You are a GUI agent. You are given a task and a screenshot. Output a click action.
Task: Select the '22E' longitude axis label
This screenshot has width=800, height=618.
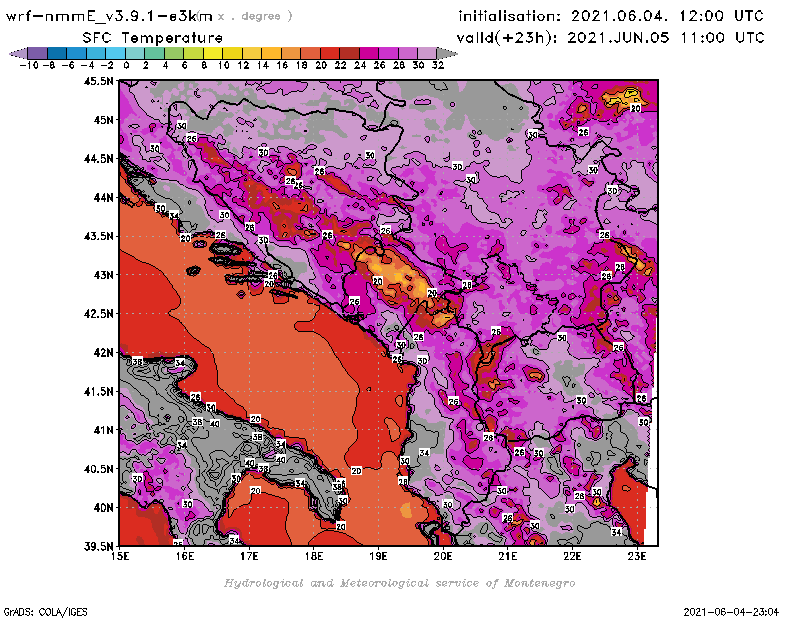coord(572,556)
